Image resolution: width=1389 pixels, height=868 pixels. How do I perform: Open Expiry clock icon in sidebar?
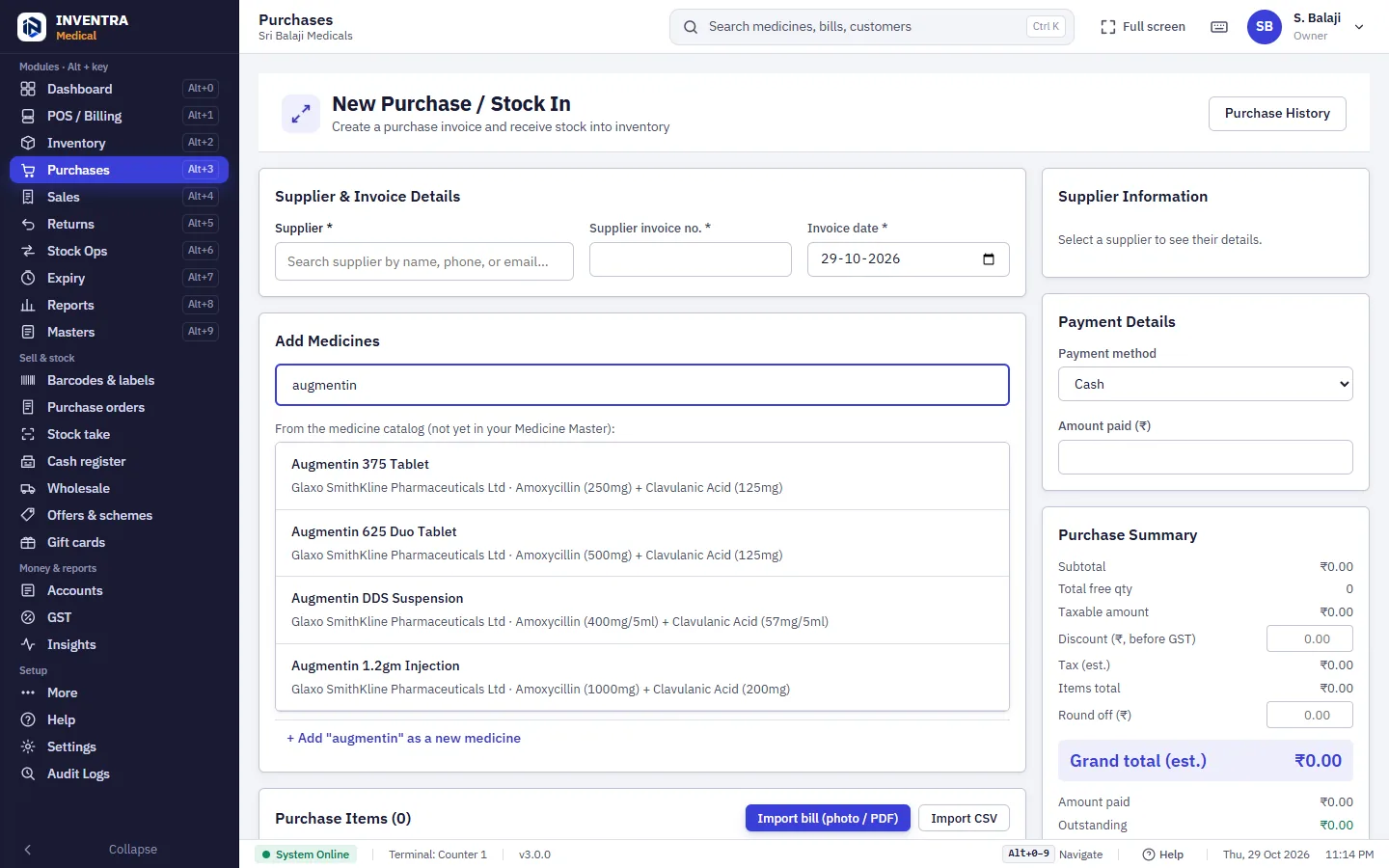click(x=28, y=278)
